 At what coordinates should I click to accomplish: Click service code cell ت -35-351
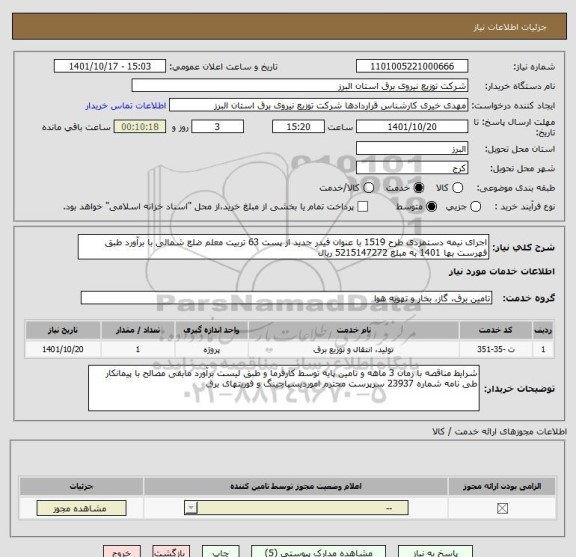496,349
